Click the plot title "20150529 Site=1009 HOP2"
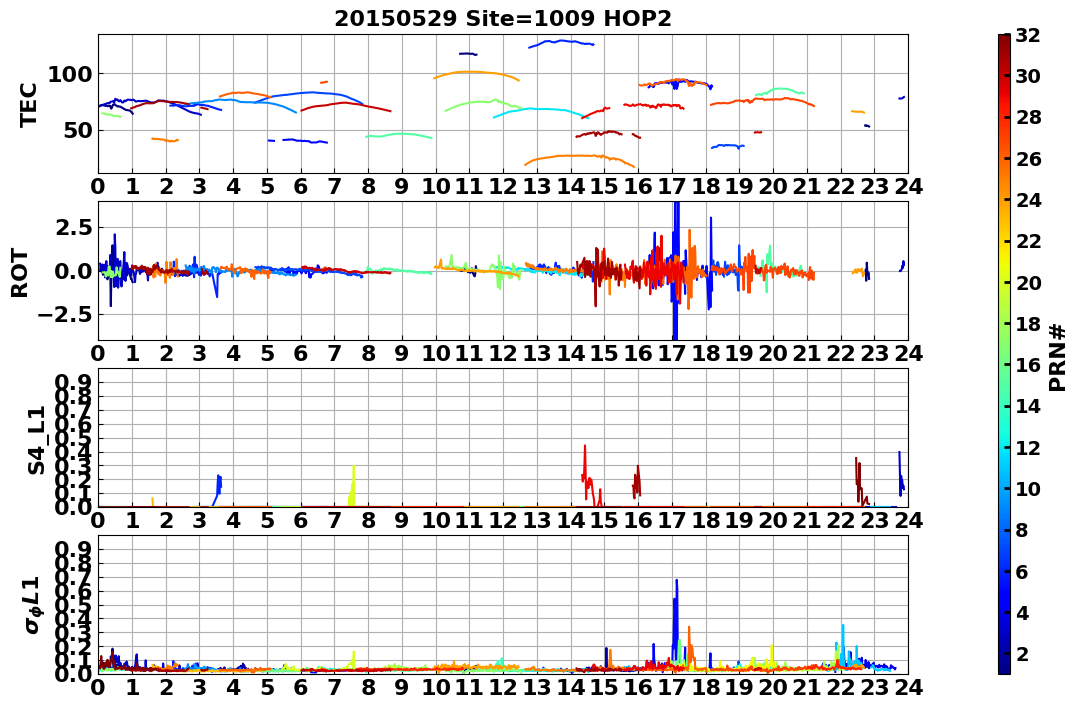The width and height of the screenshot is (1077, 709). 503,19
